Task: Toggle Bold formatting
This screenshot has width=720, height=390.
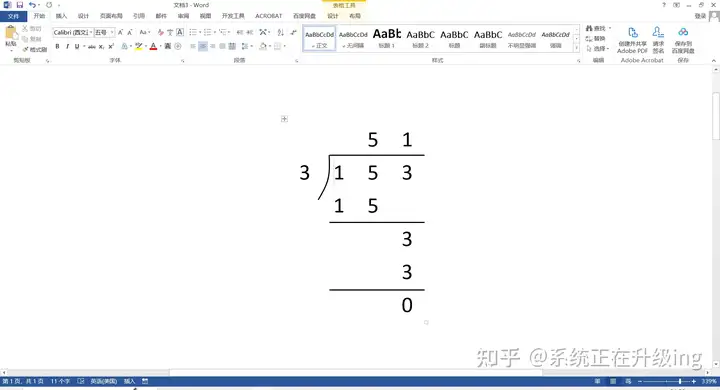Action: click(57, 46)
